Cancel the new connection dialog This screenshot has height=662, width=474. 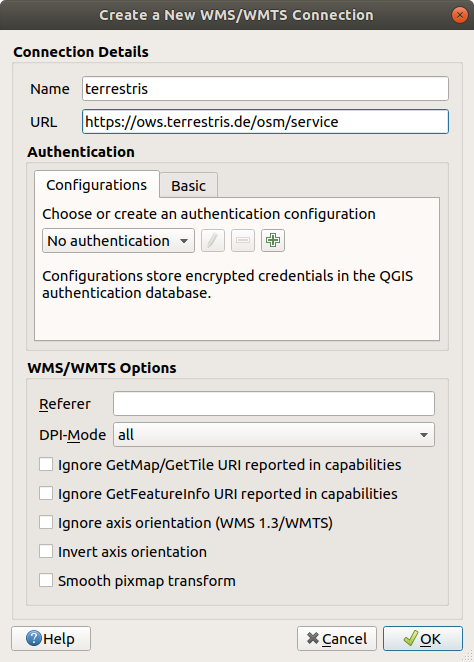[x=336, y=638]
